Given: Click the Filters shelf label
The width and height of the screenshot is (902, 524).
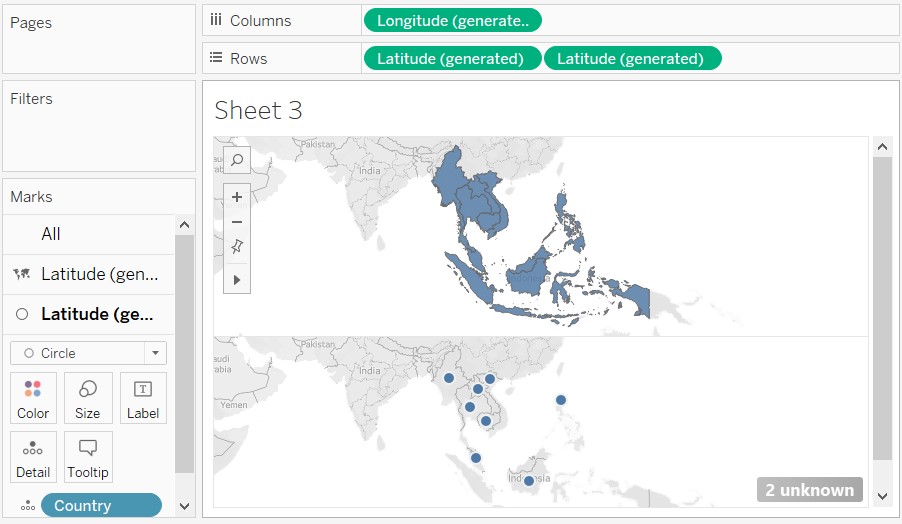Looking at the screenshot, I should pyautogui.click(x=31, y=99).
